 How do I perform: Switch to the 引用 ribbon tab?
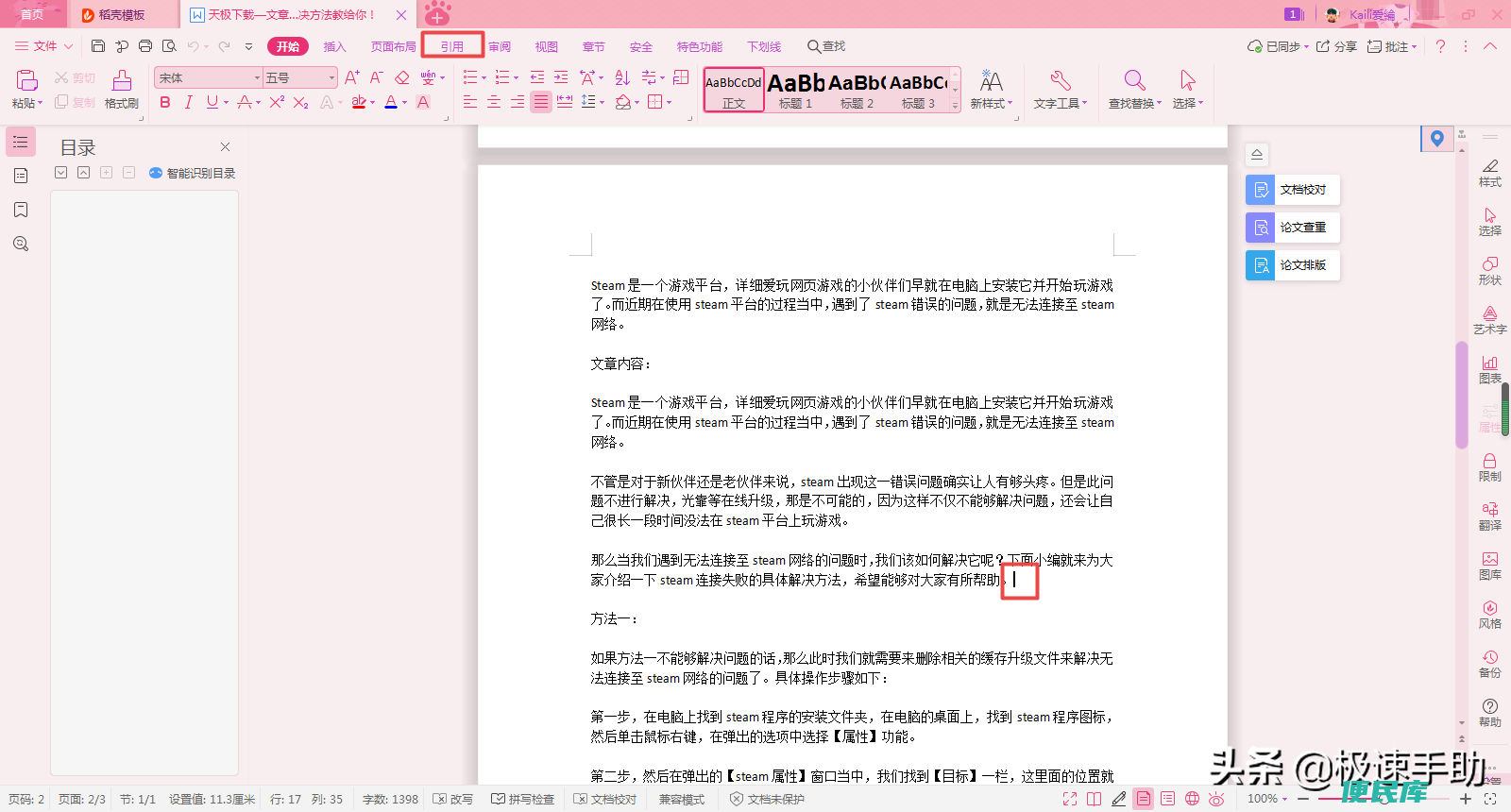click(452, 46)
